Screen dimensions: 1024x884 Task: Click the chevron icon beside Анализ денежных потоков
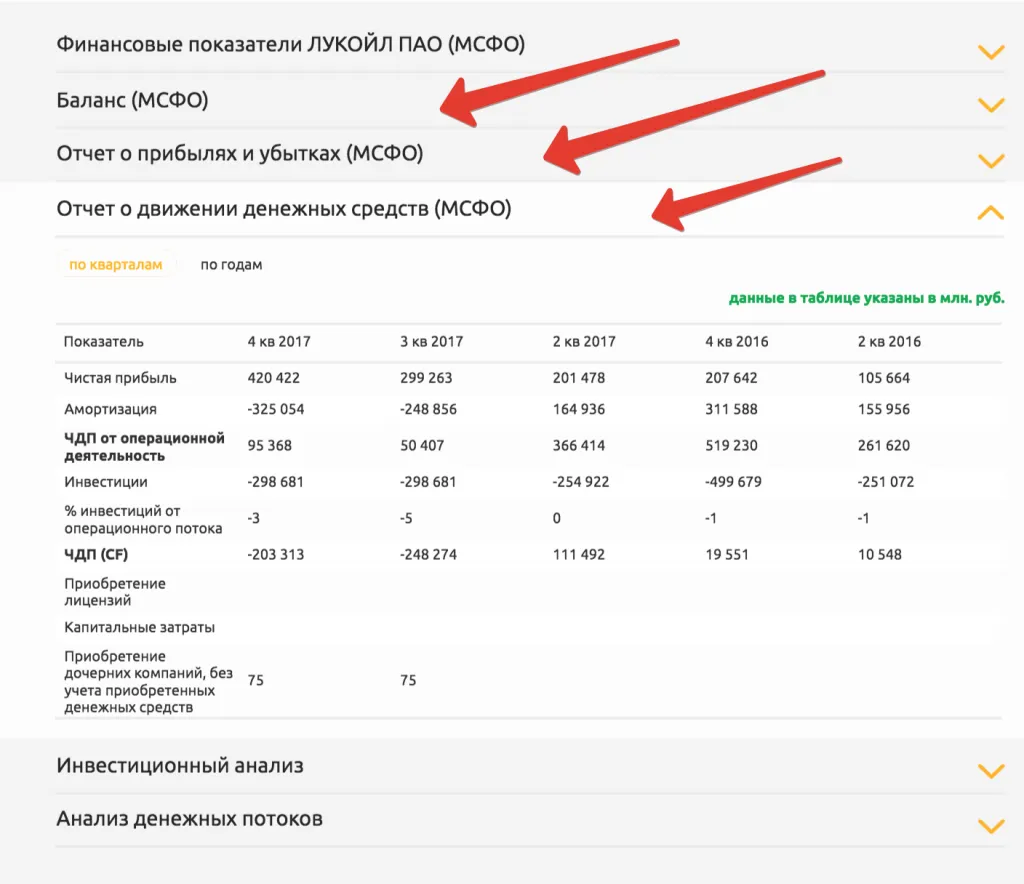(990, 825)
